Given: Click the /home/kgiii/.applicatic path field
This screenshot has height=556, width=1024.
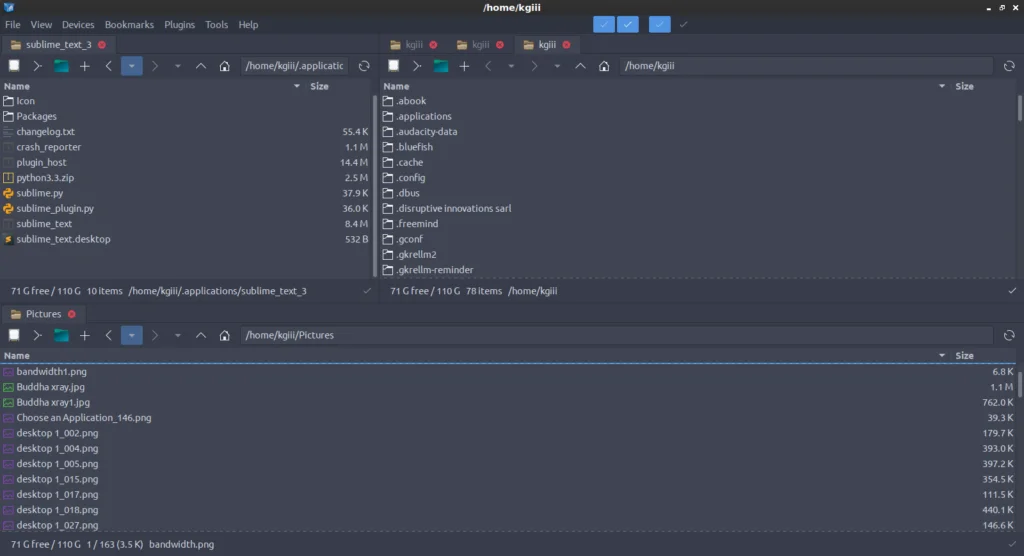Looking at the screenshot, I should (x=296, y=65).
